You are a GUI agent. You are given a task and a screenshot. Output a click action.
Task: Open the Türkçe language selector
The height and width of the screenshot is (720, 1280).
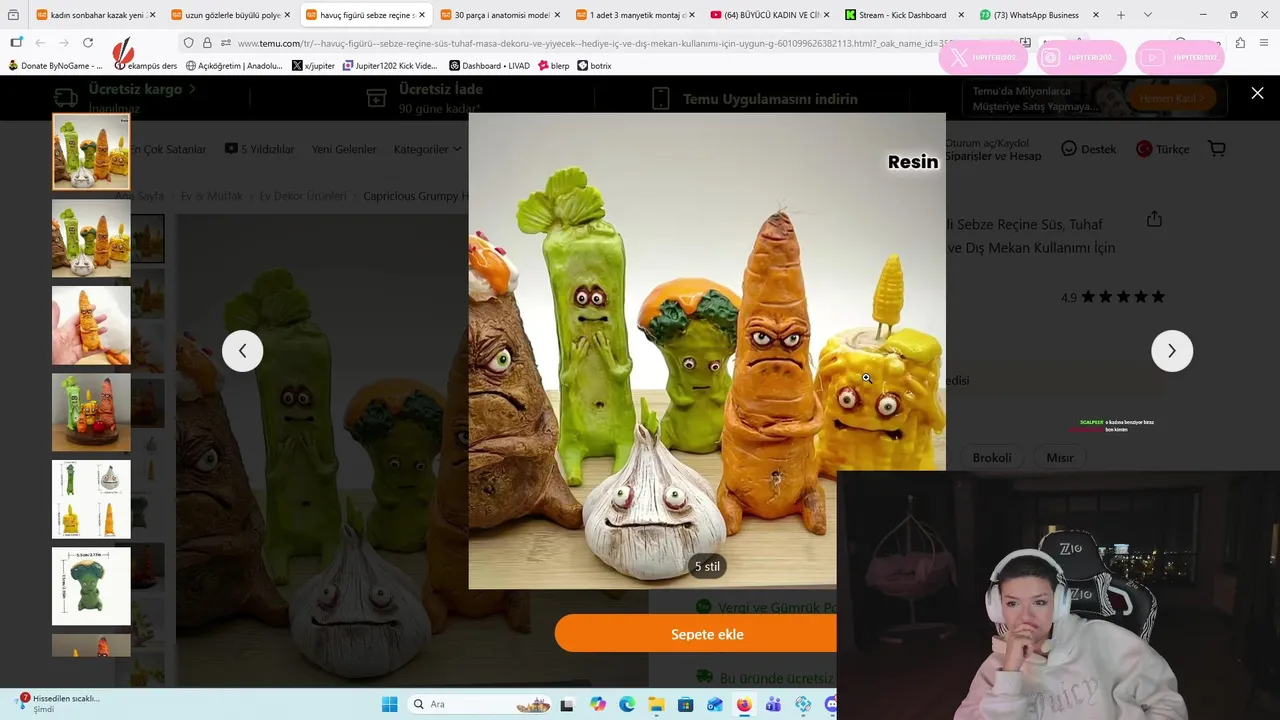point(1163,149)
